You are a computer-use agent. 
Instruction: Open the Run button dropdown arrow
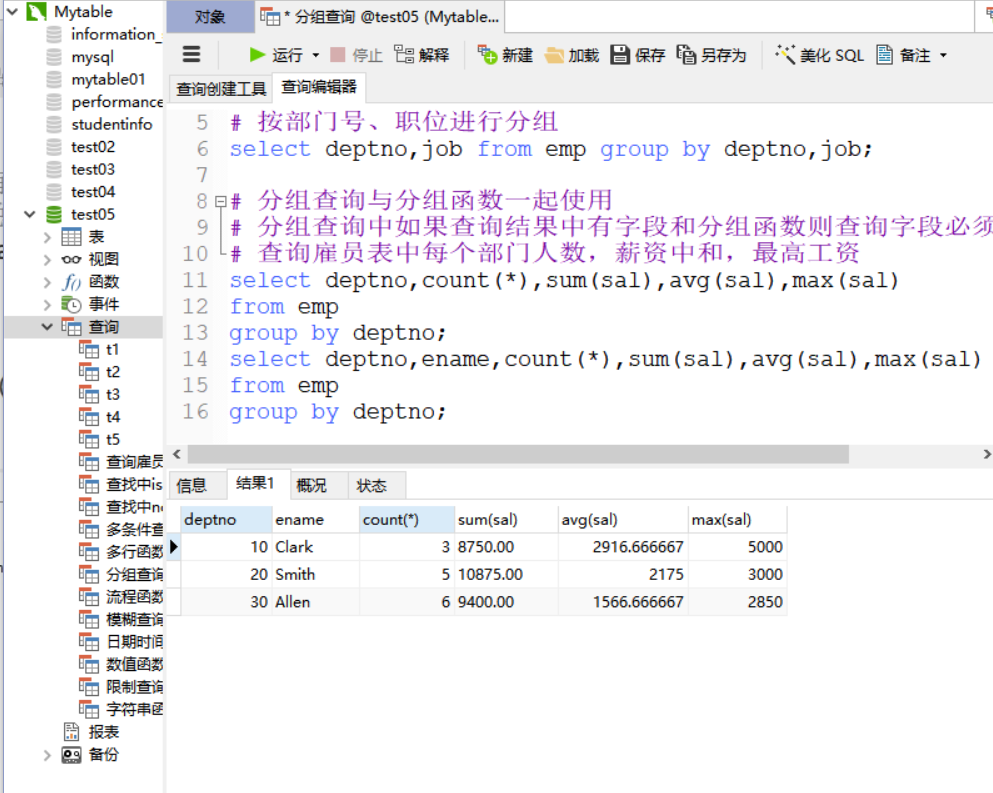pyautogui.click(x=315, y=56)
